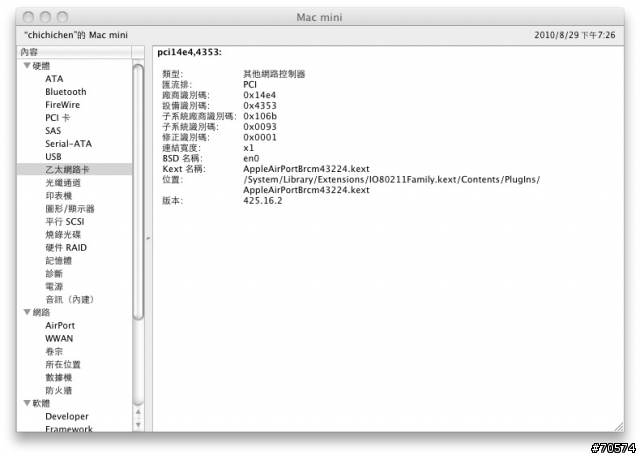Select ATA in the sidebar
The width and height of the screenshot is (640, 456).
(x=54, y=79)
